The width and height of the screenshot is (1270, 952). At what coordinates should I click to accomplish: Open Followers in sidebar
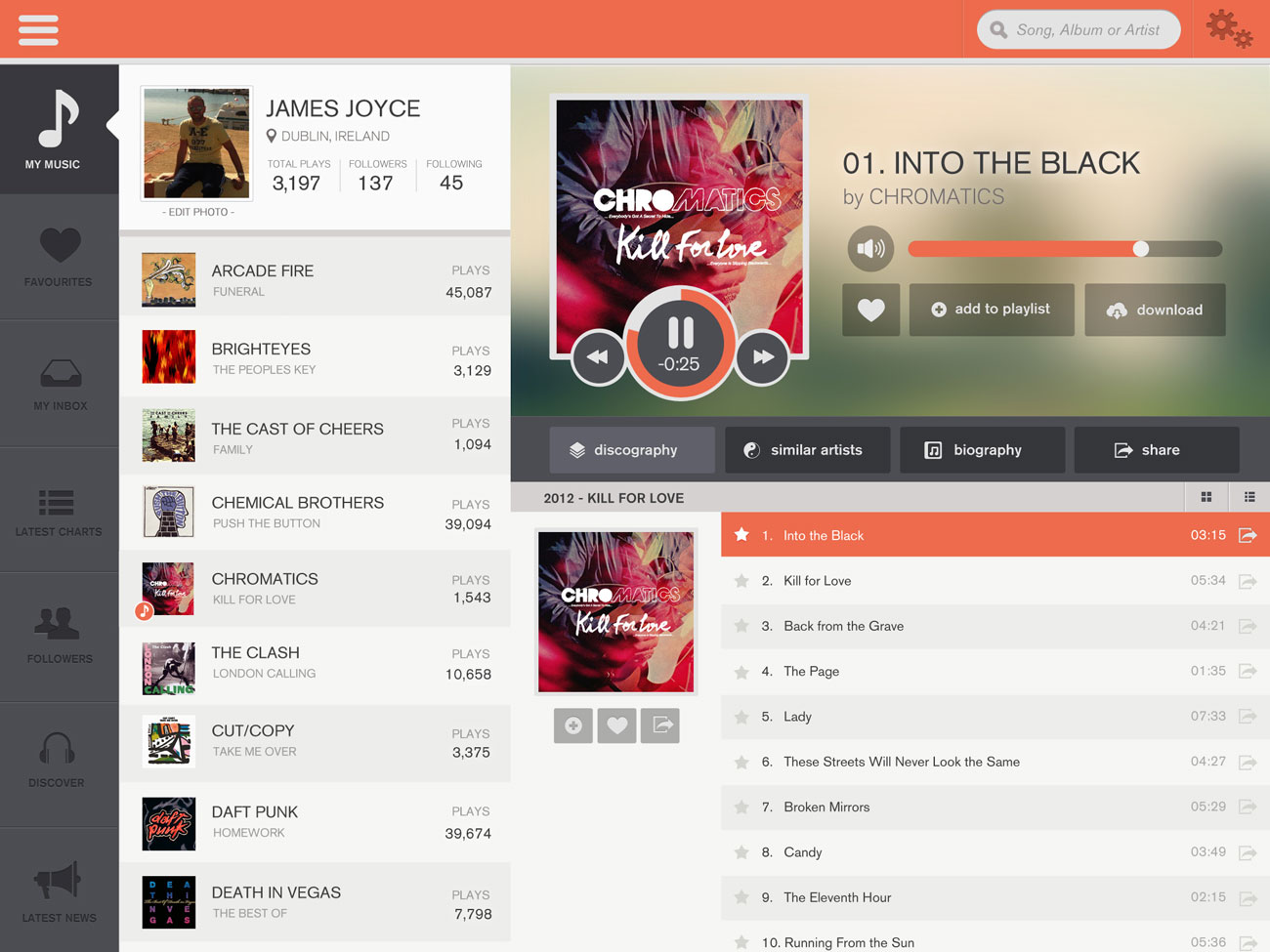pos(59,637)
